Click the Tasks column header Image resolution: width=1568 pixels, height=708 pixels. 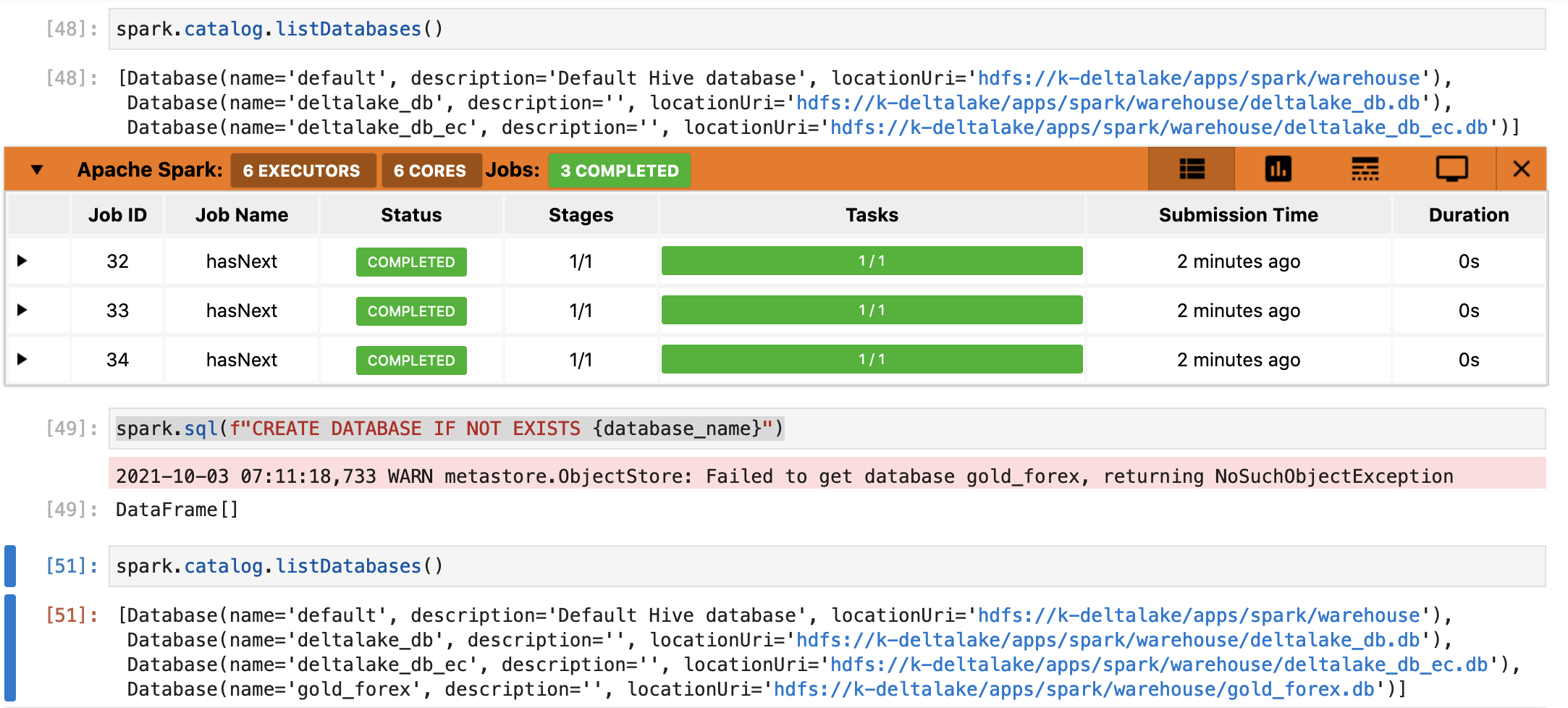coord(872,215)
